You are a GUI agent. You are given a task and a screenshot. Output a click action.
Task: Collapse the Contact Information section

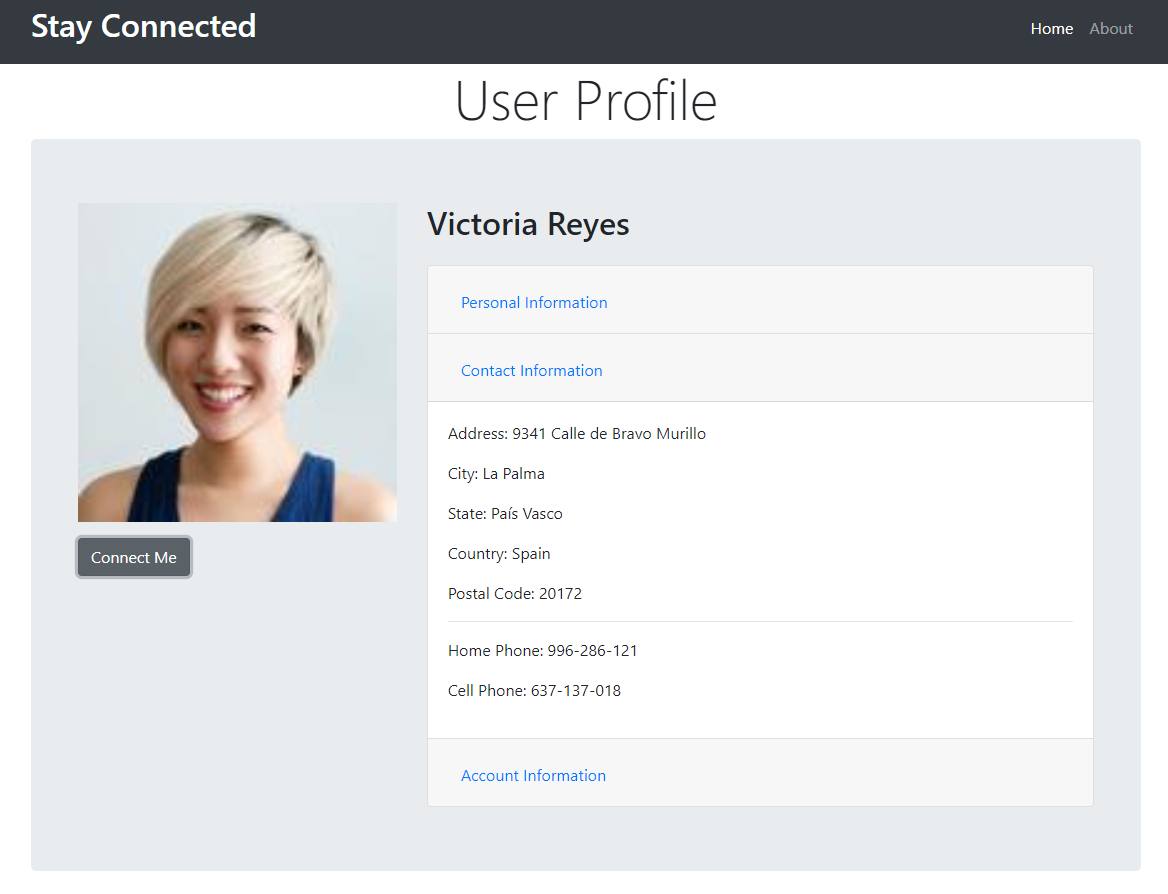pos(531,371)
